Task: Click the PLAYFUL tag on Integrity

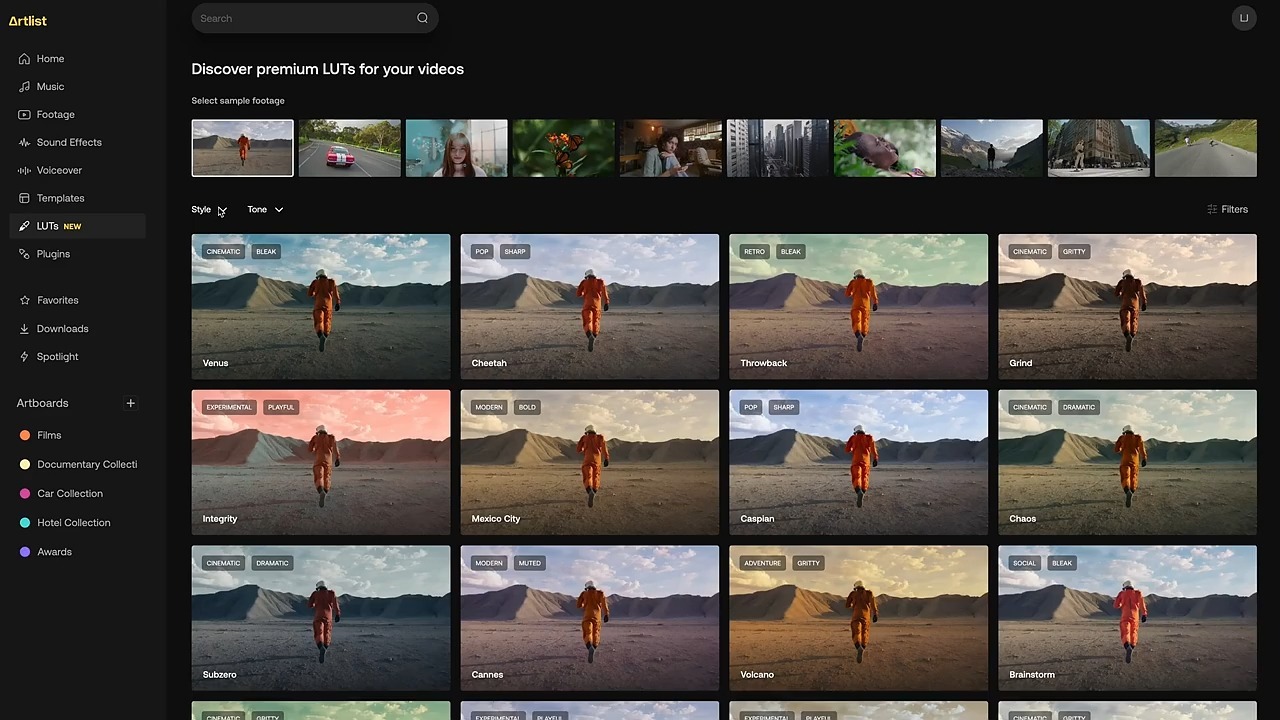Action: [281, 407]
